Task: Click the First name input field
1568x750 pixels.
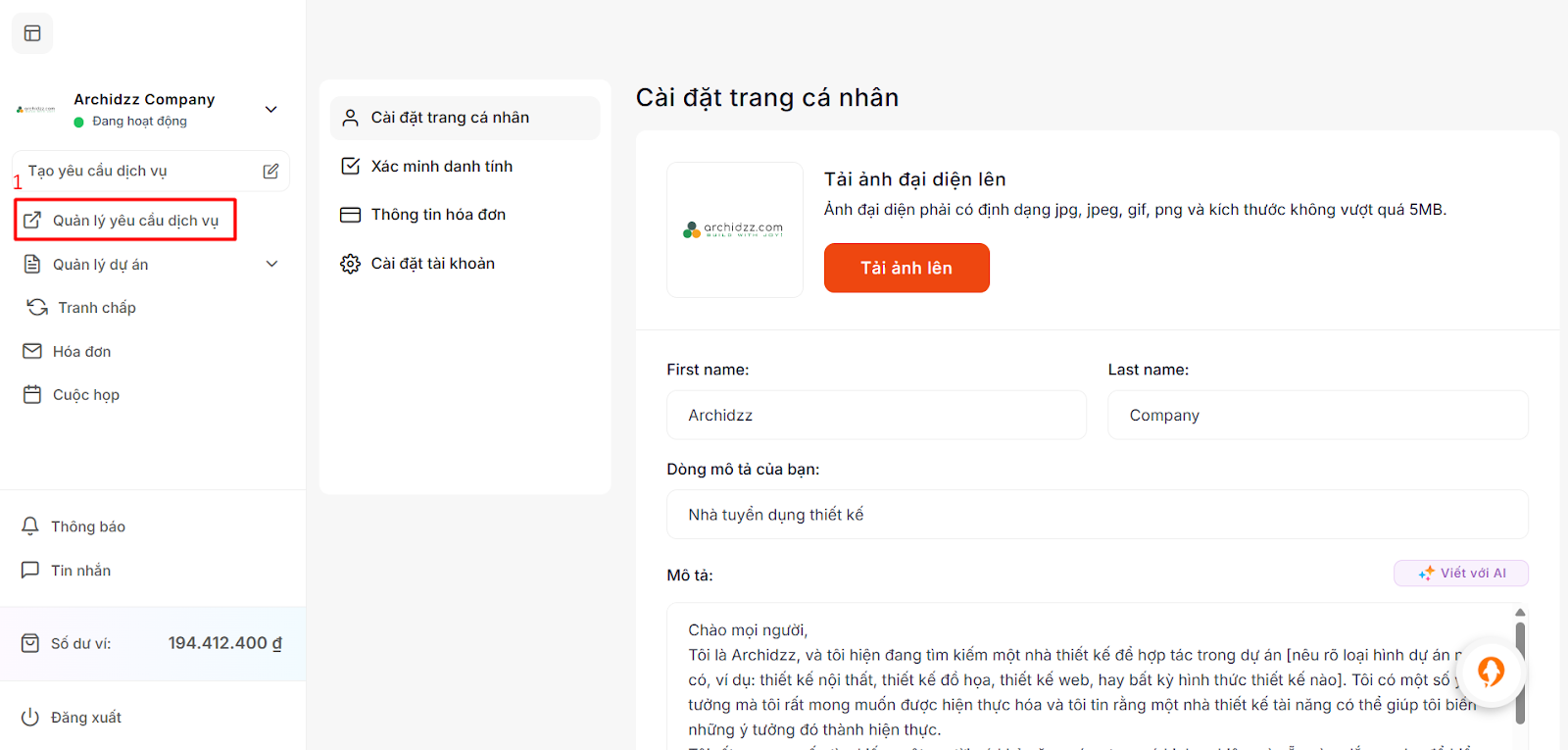Action: tap(876, 416)
